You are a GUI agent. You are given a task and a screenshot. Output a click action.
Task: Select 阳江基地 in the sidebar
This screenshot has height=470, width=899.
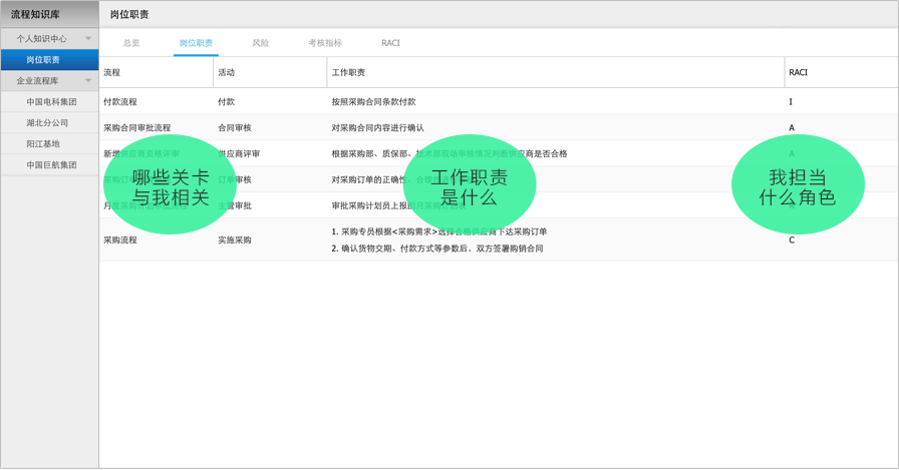coord(42,144)
